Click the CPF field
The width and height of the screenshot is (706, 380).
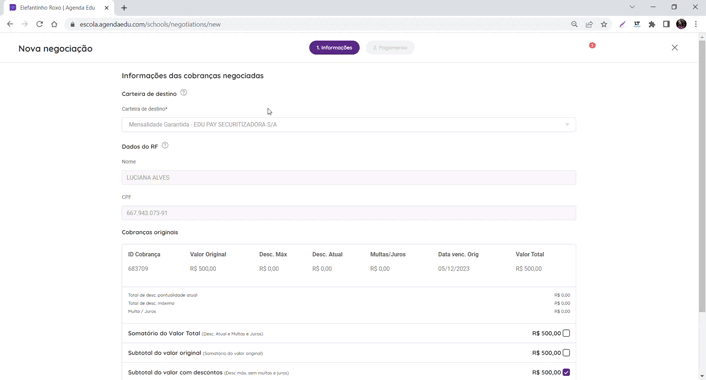[348, 213]
